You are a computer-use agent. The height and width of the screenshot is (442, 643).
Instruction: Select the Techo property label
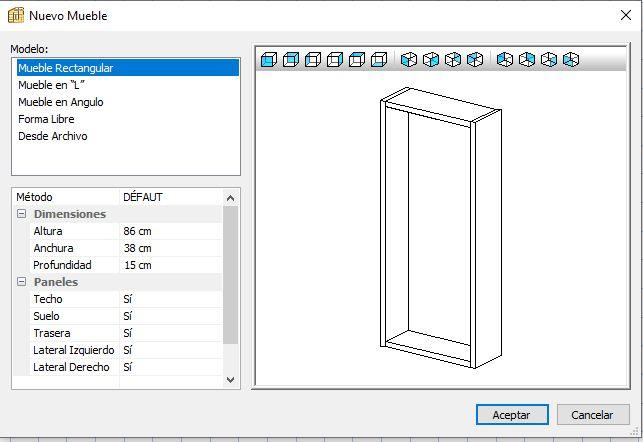[48, 299]
